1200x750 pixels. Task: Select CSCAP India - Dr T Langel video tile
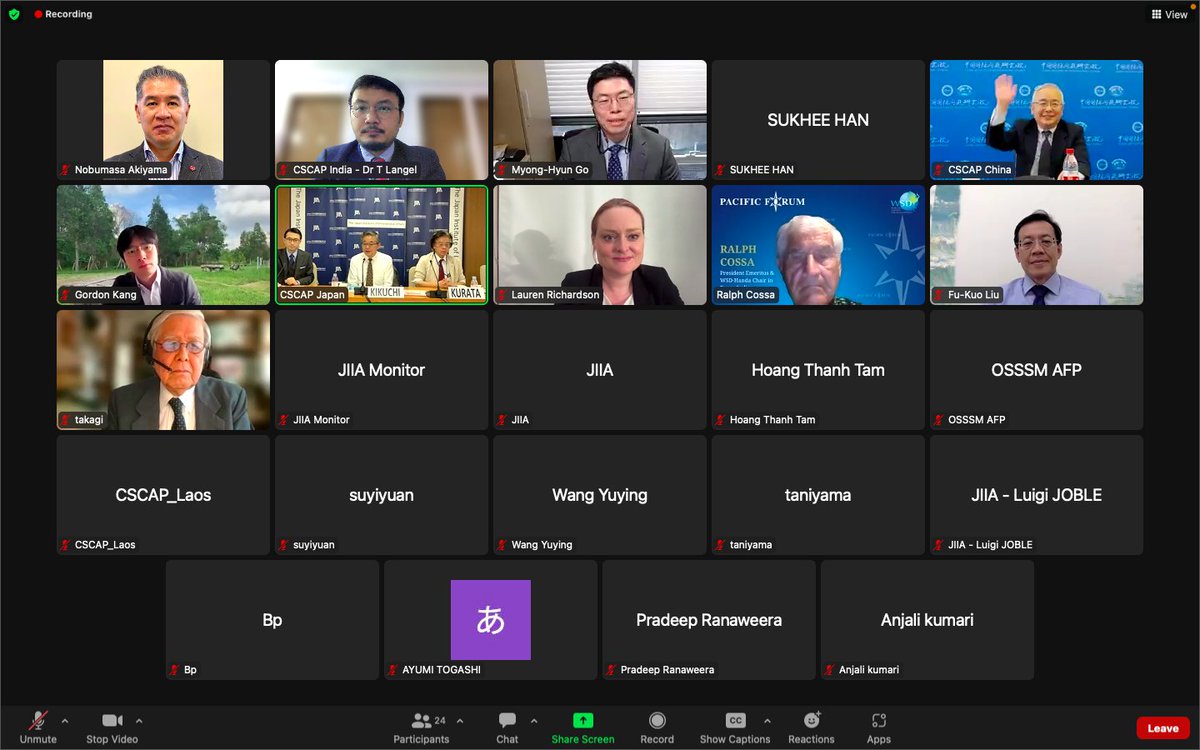tap(382, 120)
